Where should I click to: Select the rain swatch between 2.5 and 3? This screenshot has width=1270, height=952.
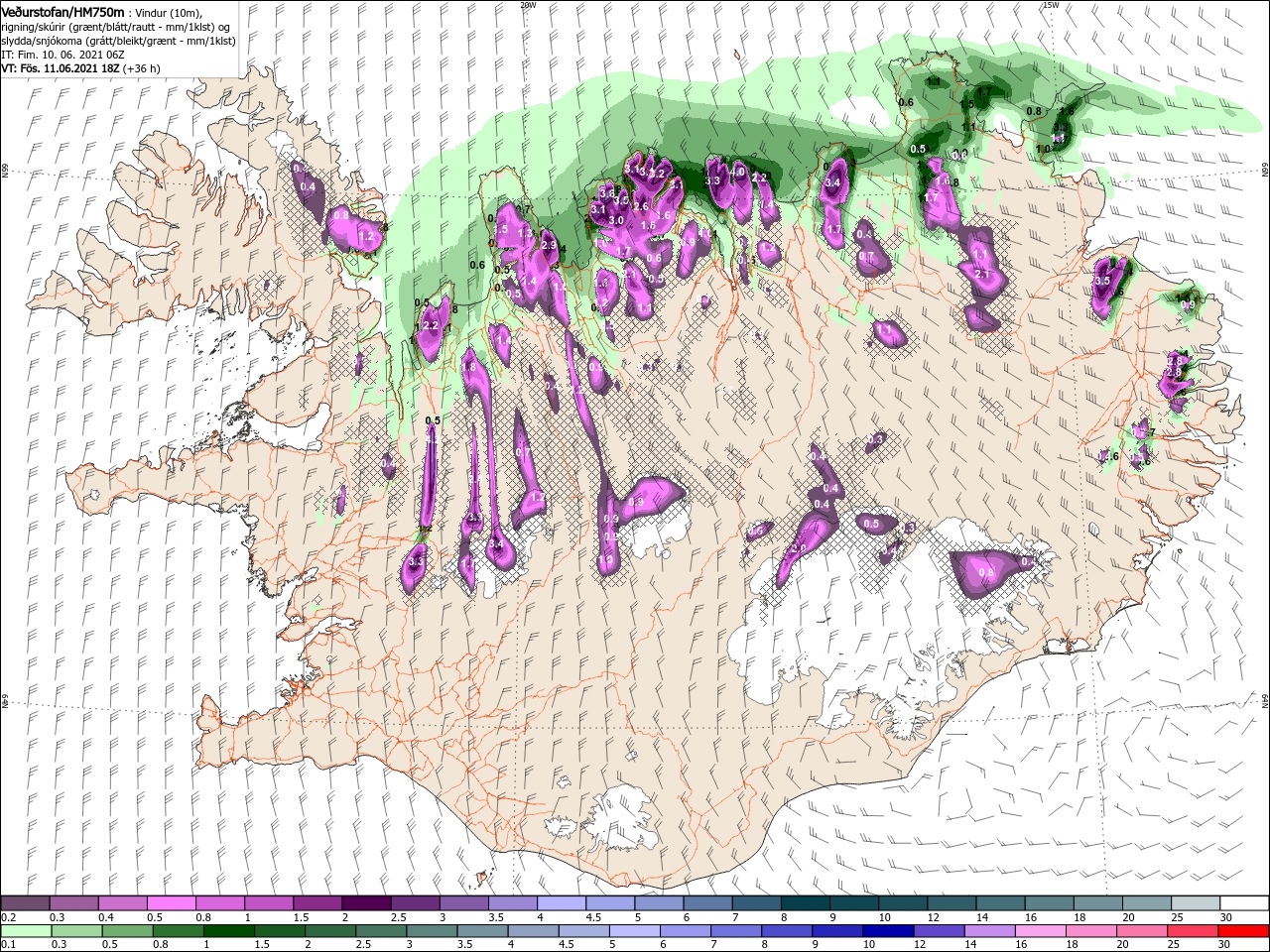(380, 931)
